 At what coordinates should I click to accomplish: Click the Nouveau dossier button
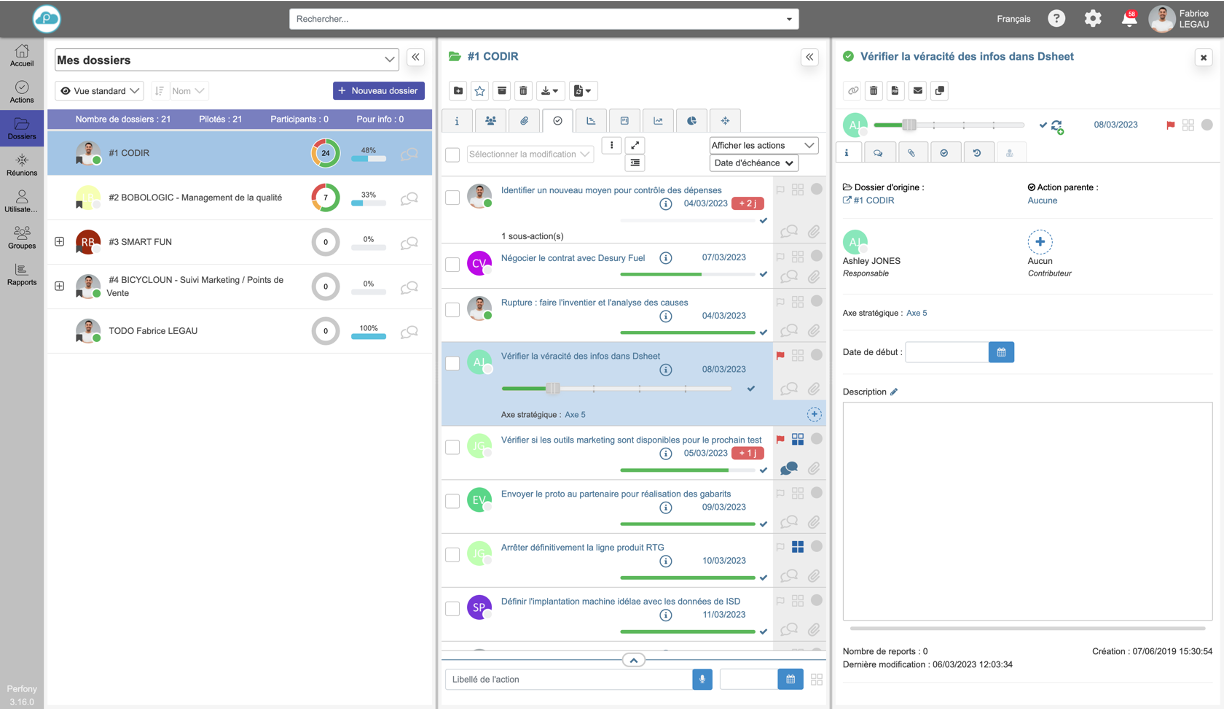tap(378, 91)
